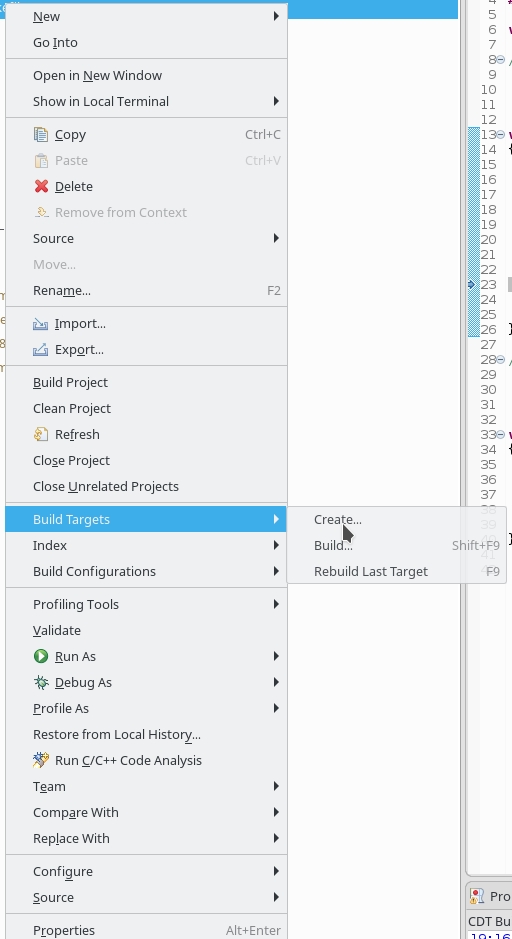Click the Export icon
512x939 pixels.
pos(41,350)
